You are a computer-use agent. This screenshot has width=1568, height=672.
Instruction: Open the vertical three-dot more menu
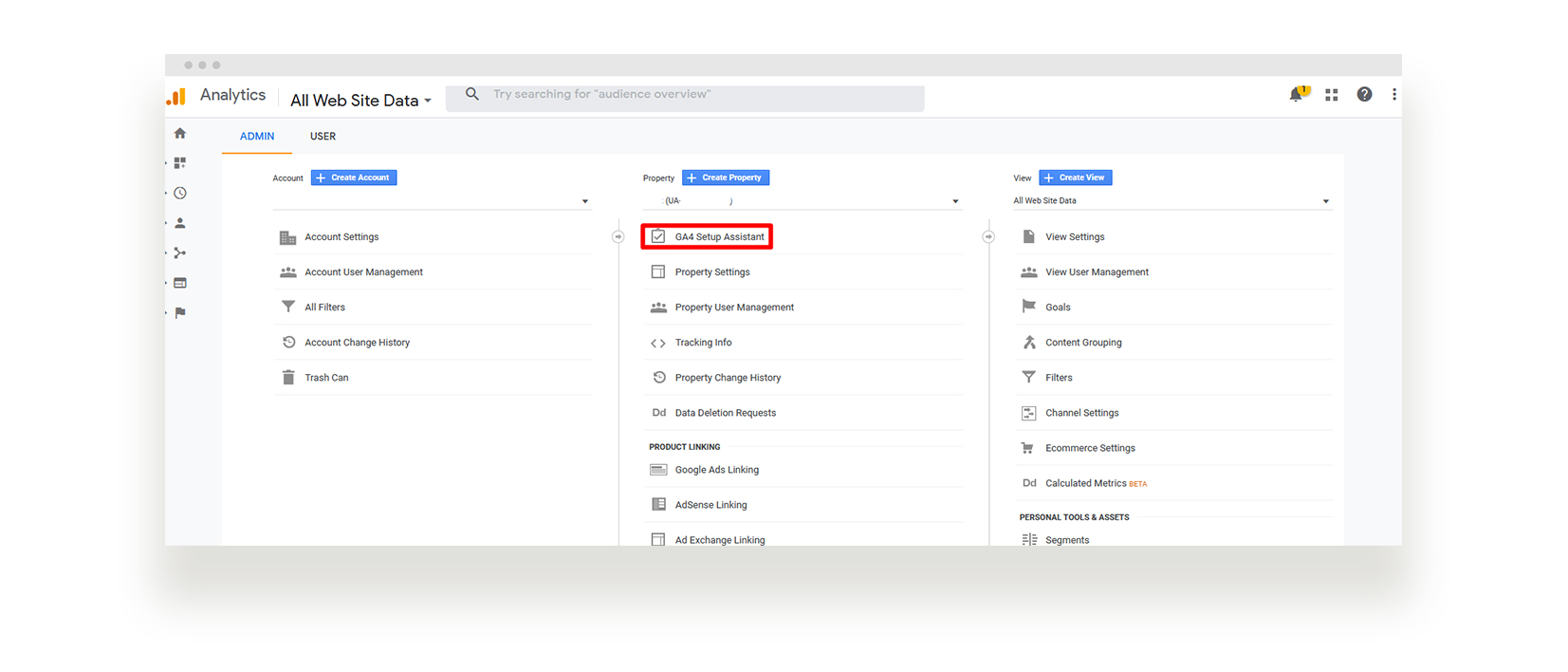1393,94
